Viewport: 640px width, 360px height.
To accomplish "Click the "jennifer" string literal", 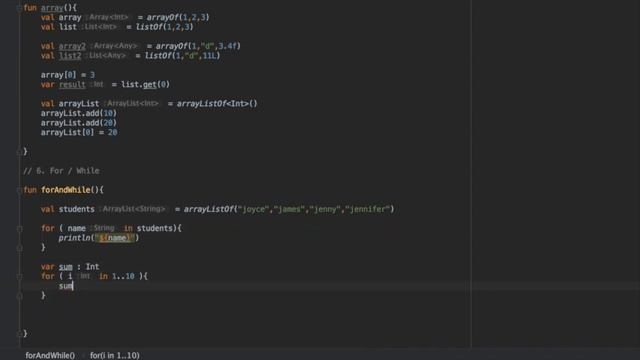I will [x=369, y=209].
